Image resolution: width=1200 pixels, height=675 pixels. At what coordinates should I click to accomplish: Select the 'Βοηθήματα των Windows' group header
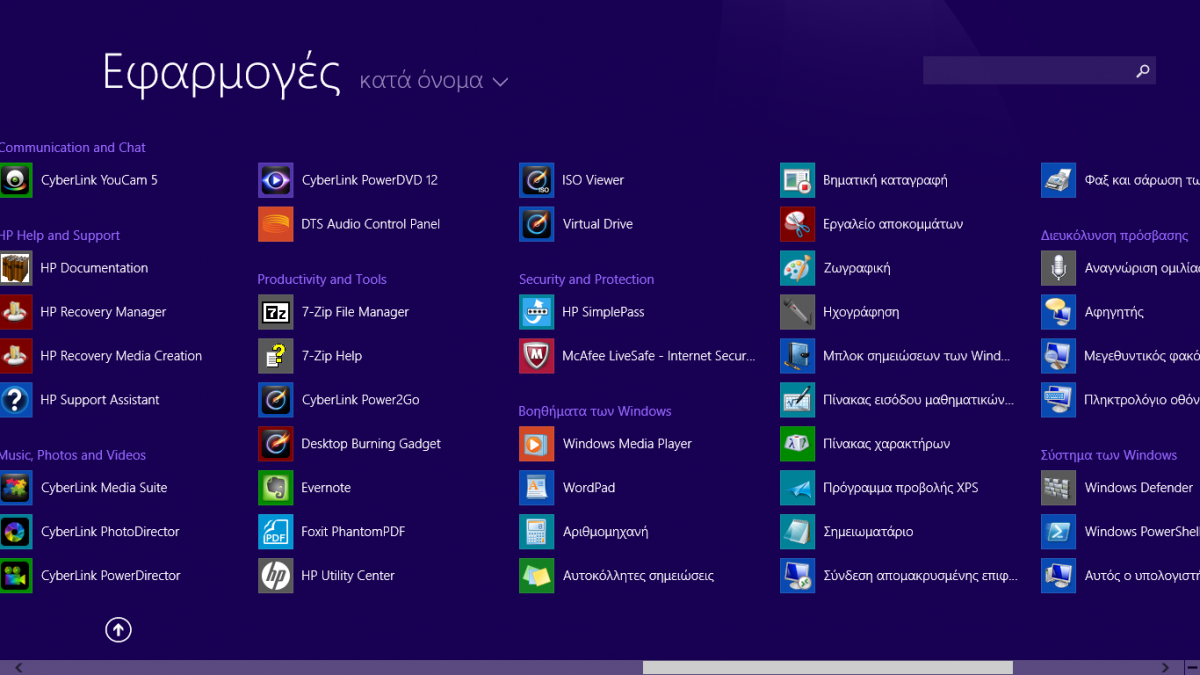[595, 411]
